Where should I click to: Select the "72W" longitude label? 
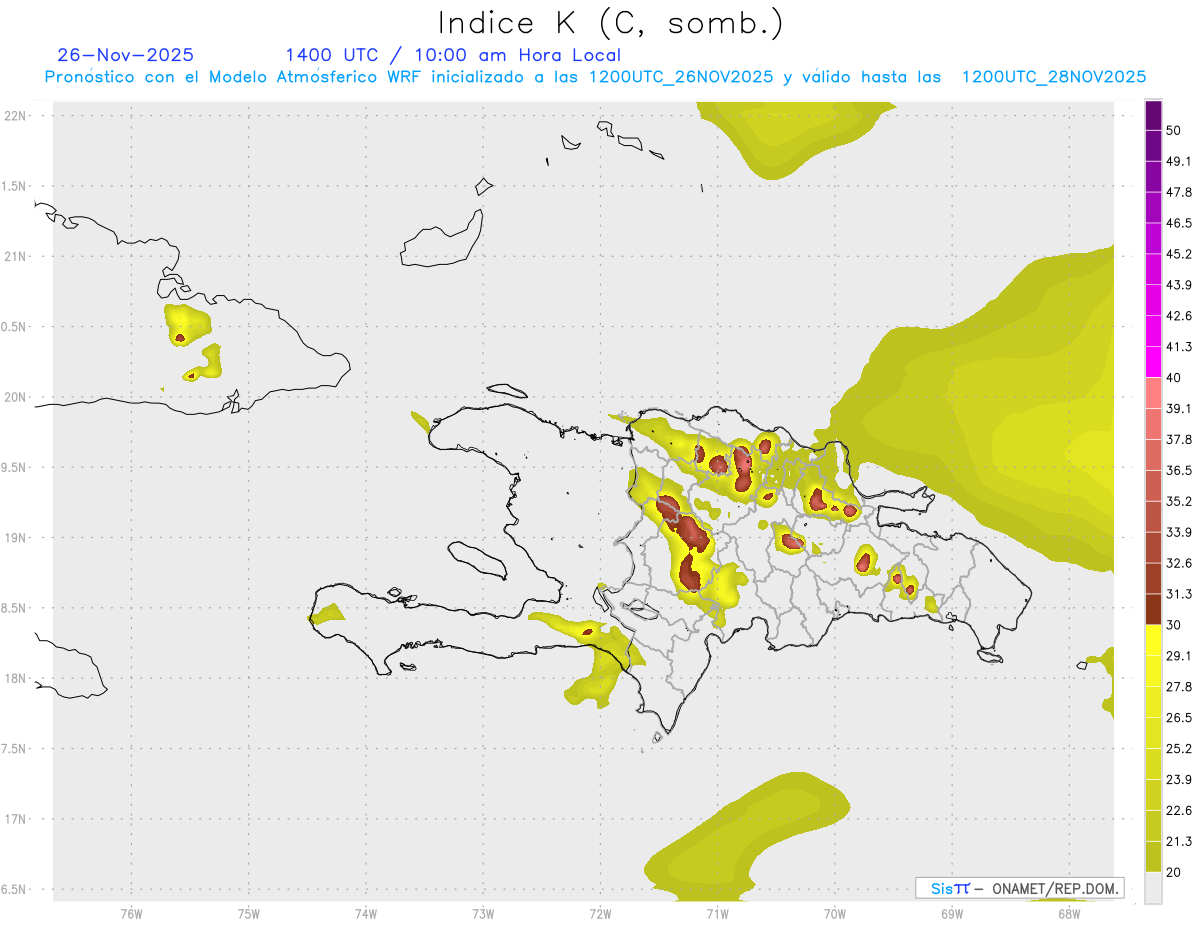[600, 913]
